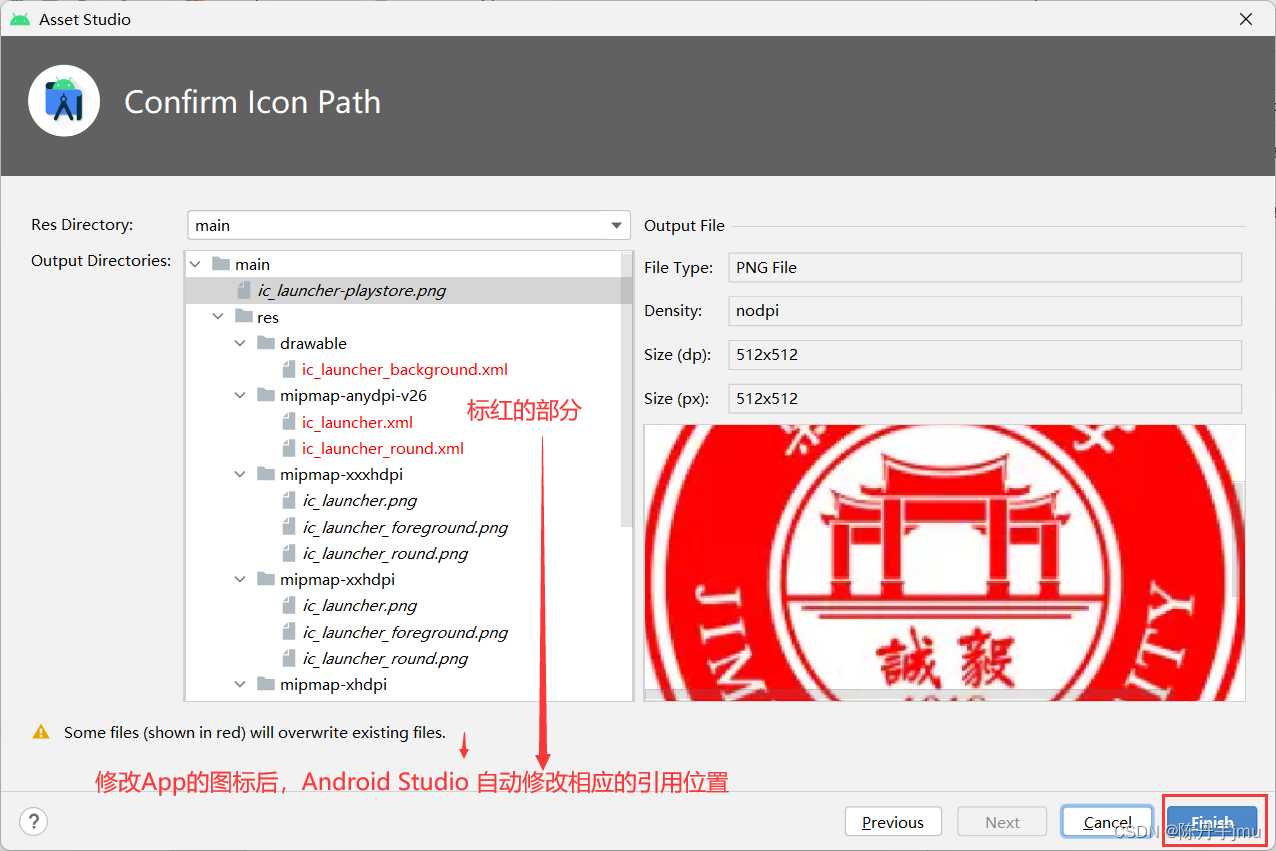Click the Finish button

pos(1212,822)
